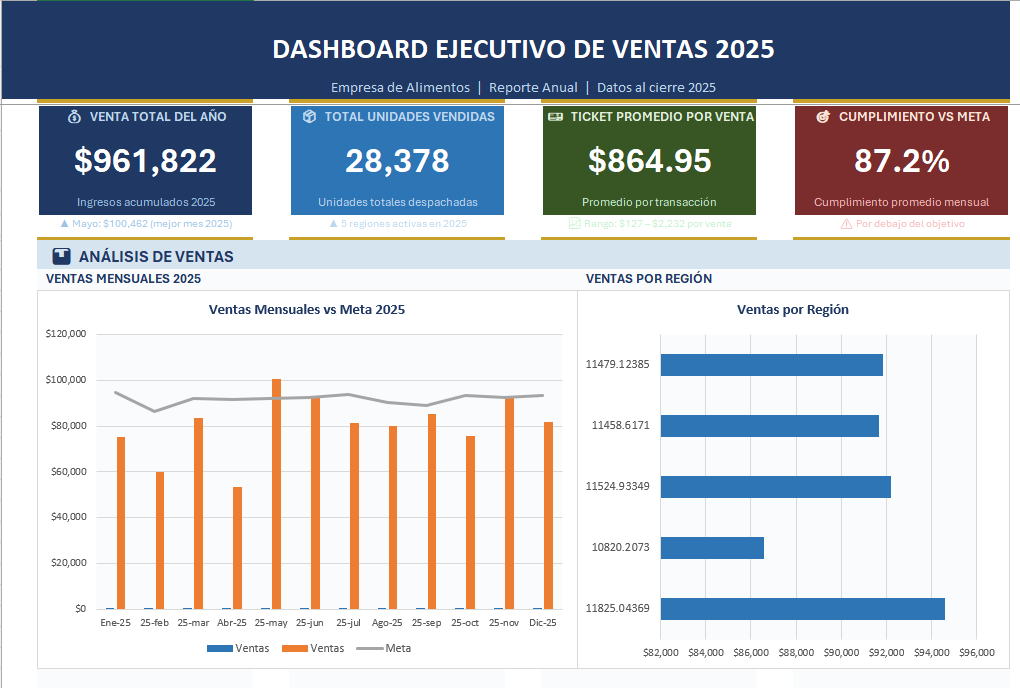Screen dimensions: 1020x688
Task: Click the $100,000 axis label
Action: [x=66, y=380]
